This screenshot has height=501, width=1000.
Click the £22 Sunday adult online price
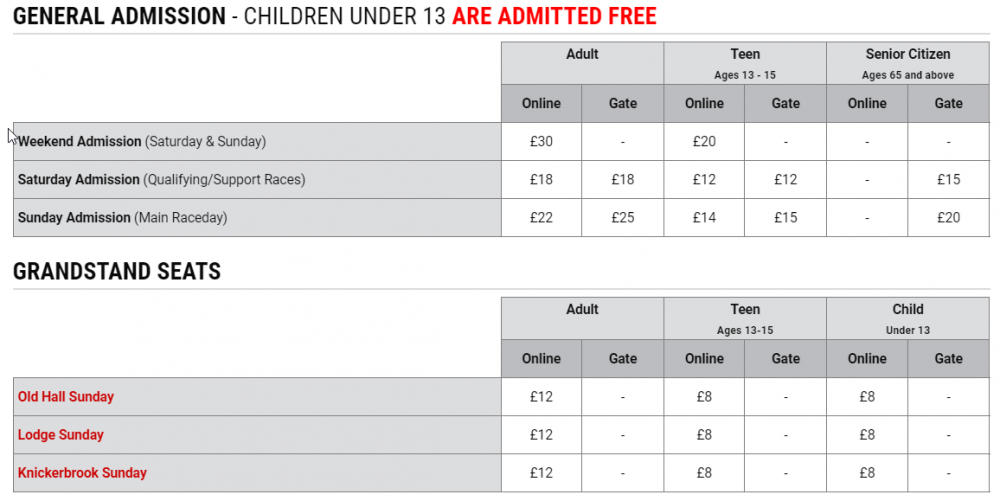pos(541,218)
